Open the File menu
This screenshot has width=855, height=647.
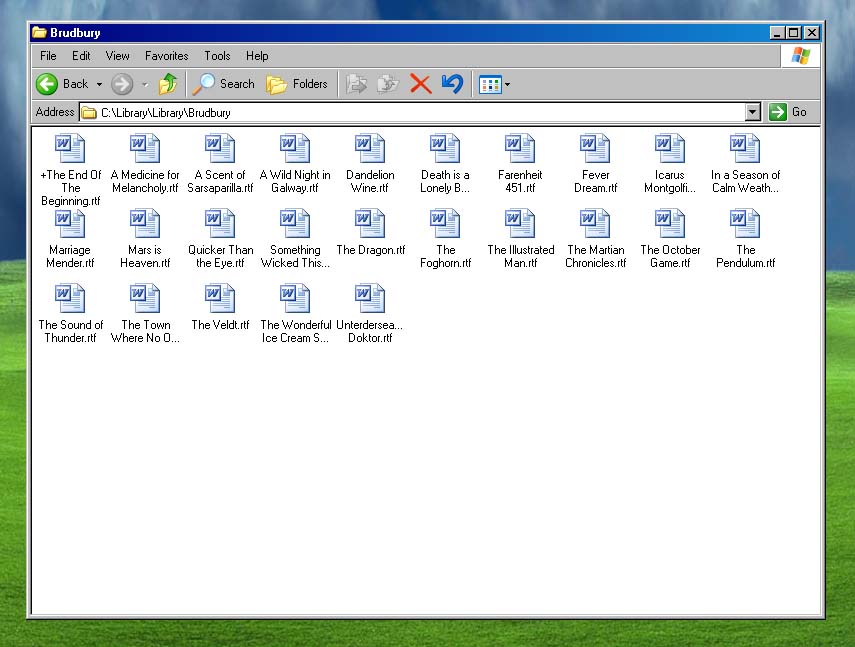[x=48, y=56]
